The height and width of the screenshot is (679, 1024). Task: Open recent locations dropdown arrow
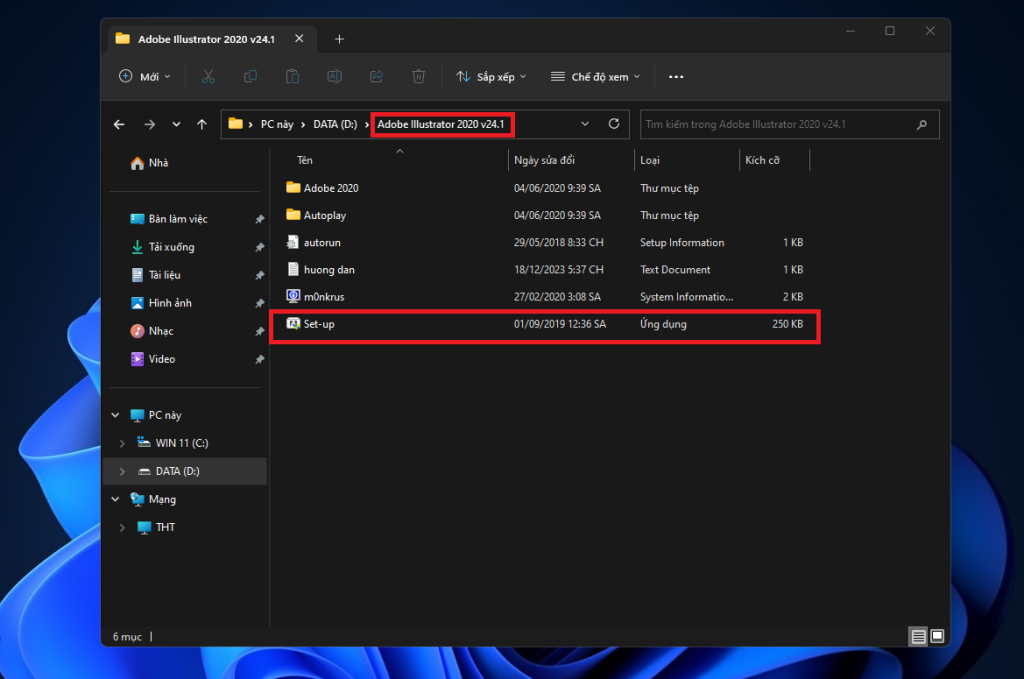(x=176, y=124)
